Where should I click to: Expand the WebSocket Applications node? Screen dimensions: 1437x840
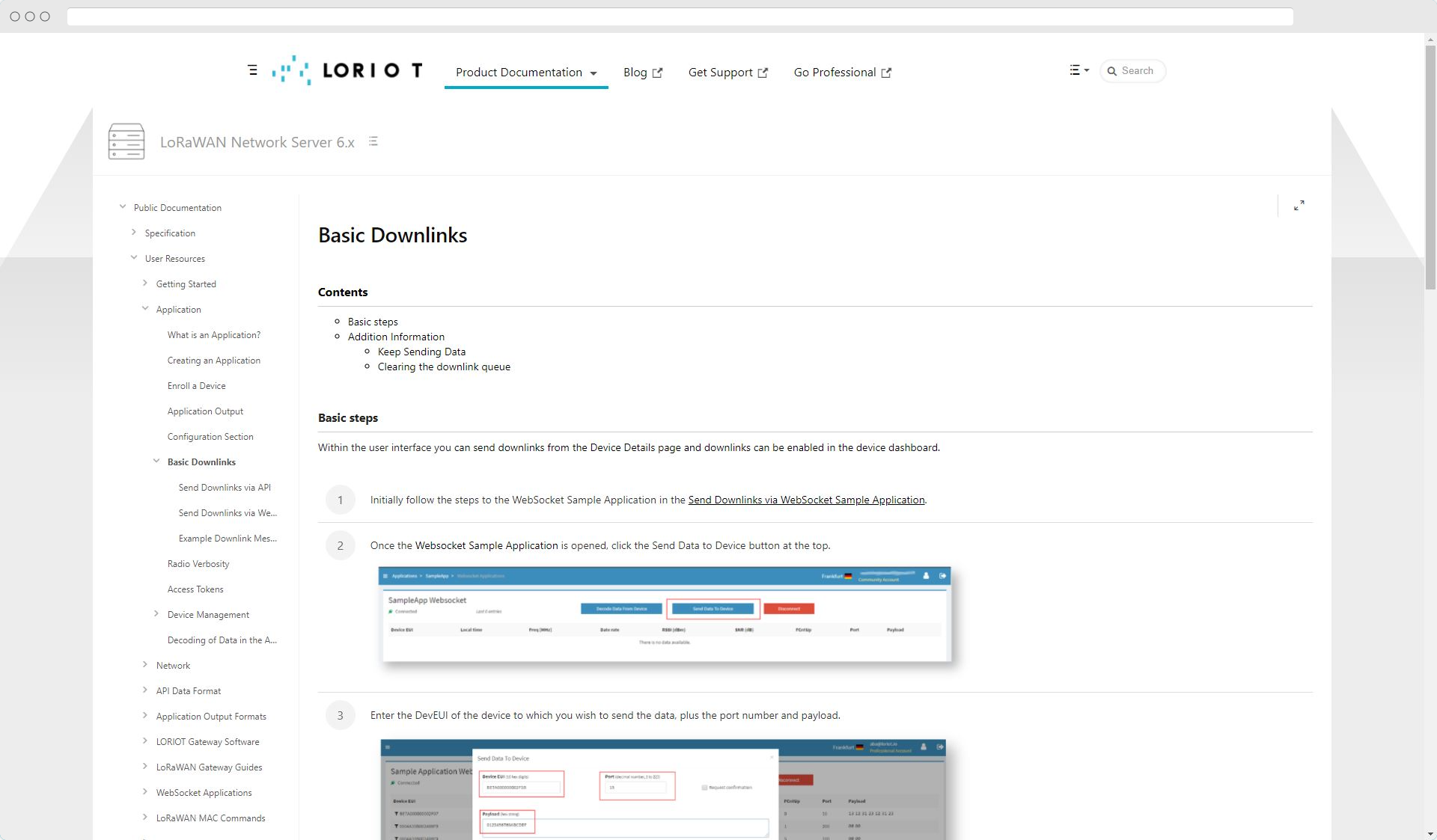(145, 792)
